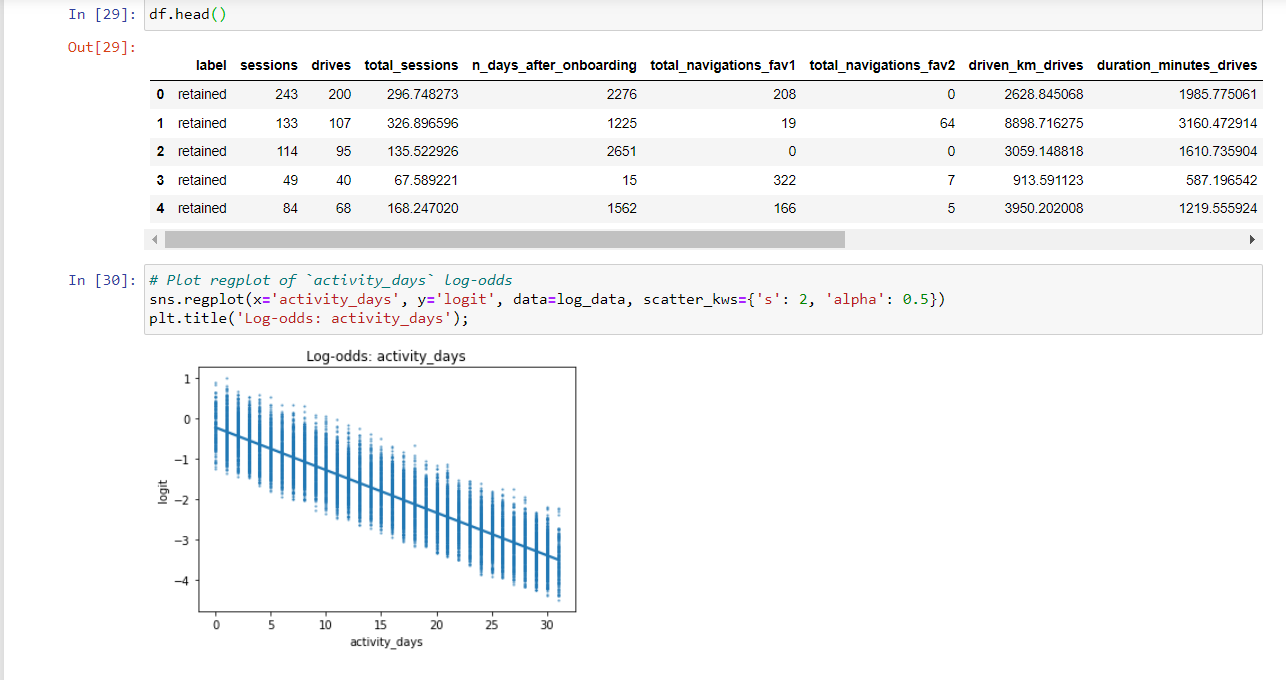Click the 'duration_minutes_drives' column header
Screen dimensions: 1286x680
click(x=1177, y=65)
